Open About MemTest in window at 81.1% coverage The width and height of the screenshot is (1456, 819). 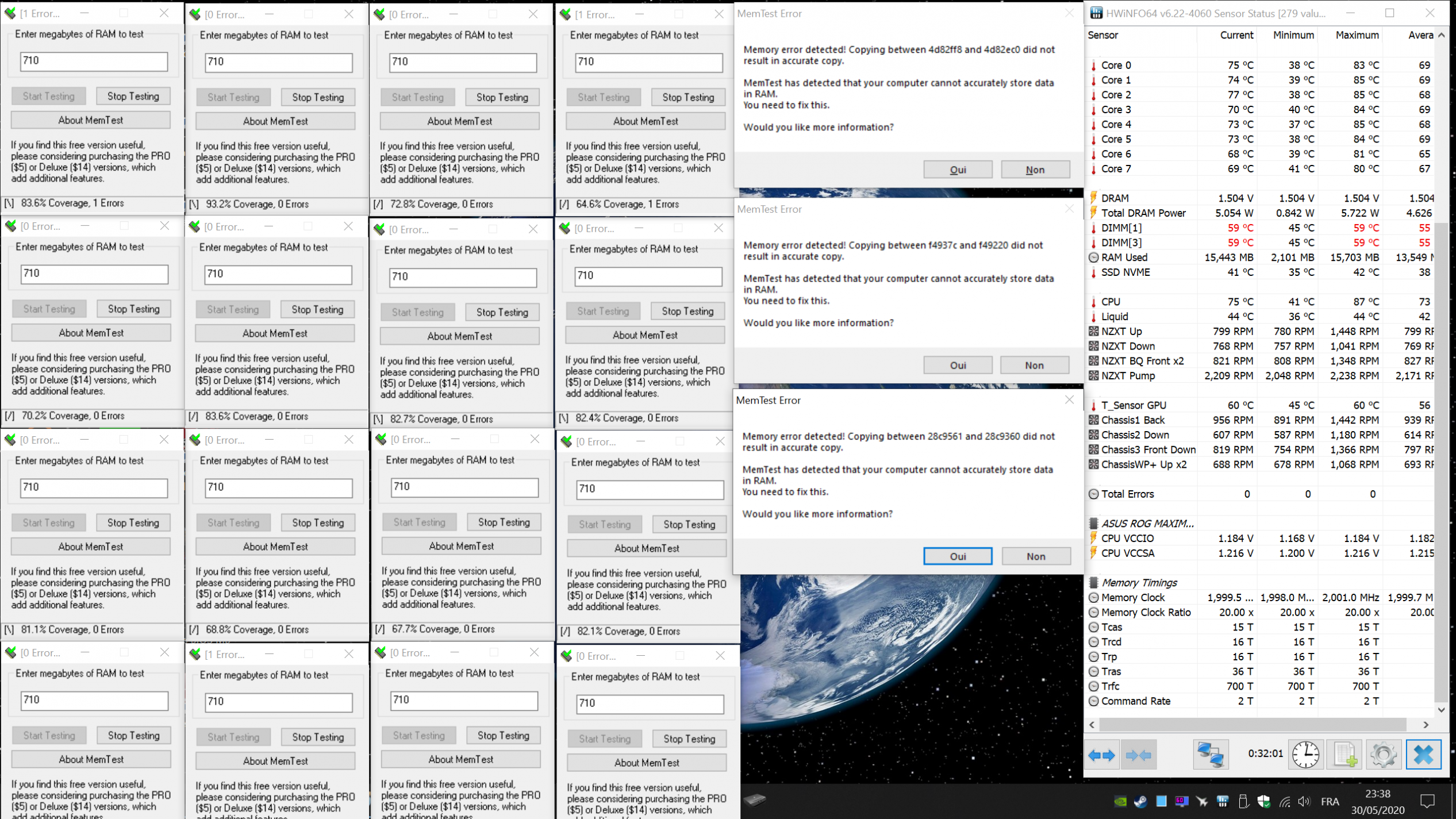91,547
